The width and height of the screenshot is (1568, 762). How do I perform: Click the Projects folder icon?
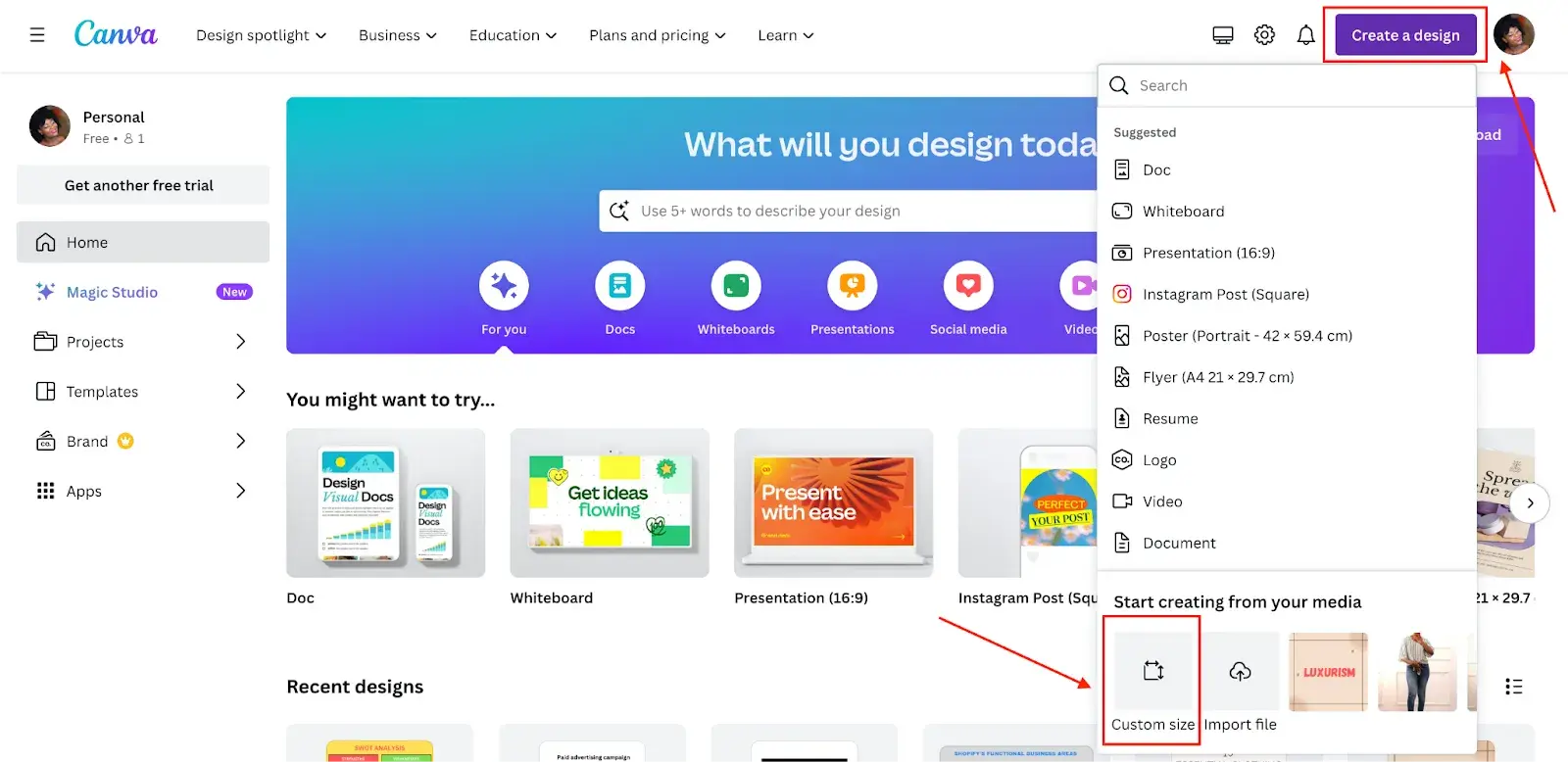tap(45, 342)
